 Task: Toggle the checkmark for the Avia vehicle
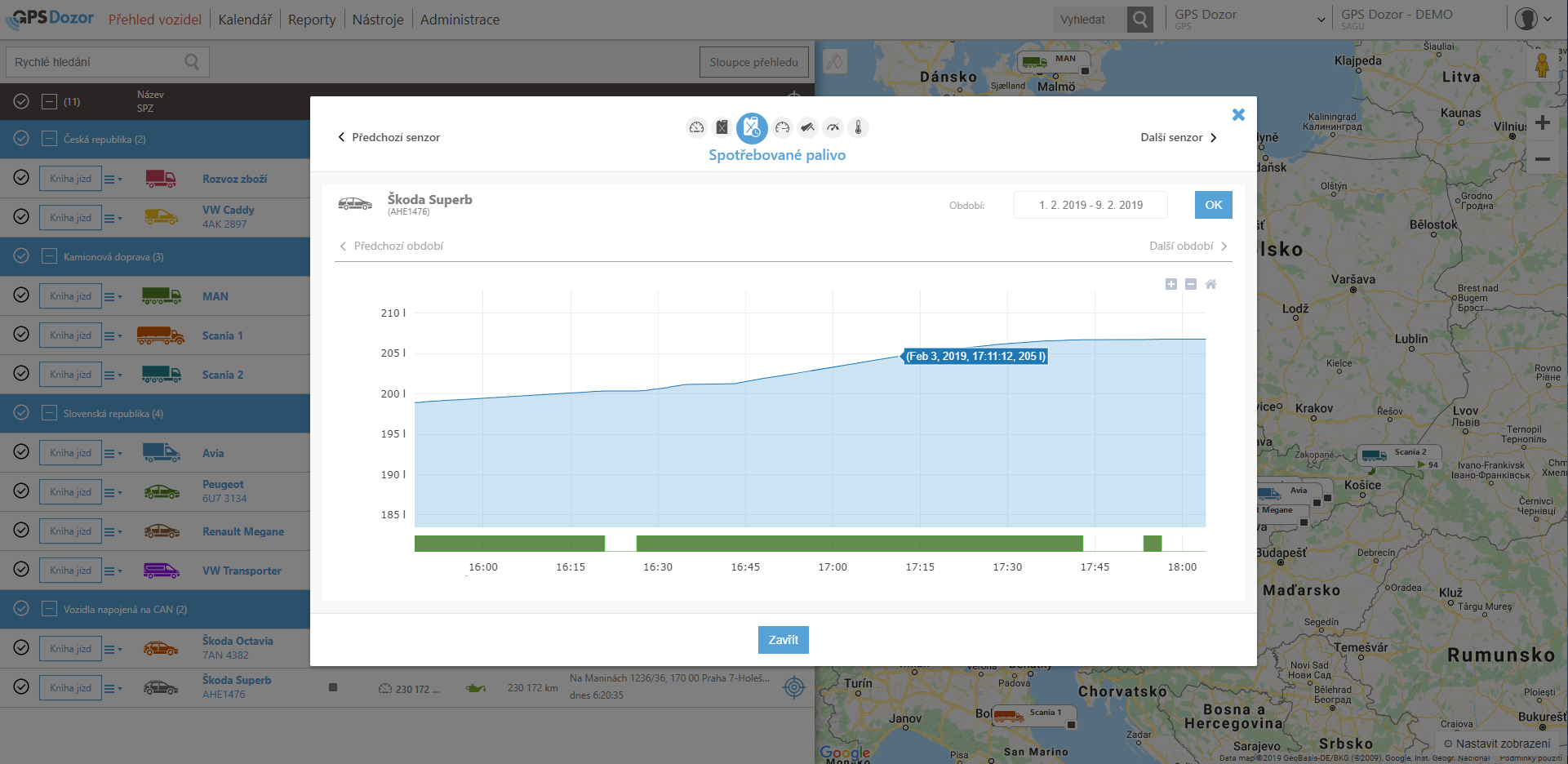point(22,452)
